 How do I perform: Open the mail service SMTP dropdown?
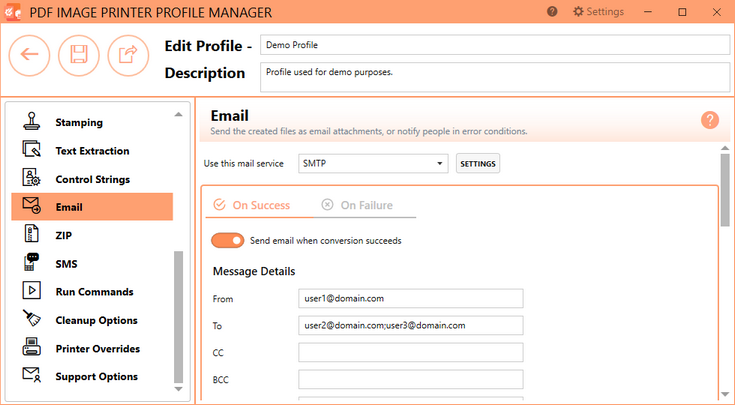pyautogui.click(x=373, y=164)
